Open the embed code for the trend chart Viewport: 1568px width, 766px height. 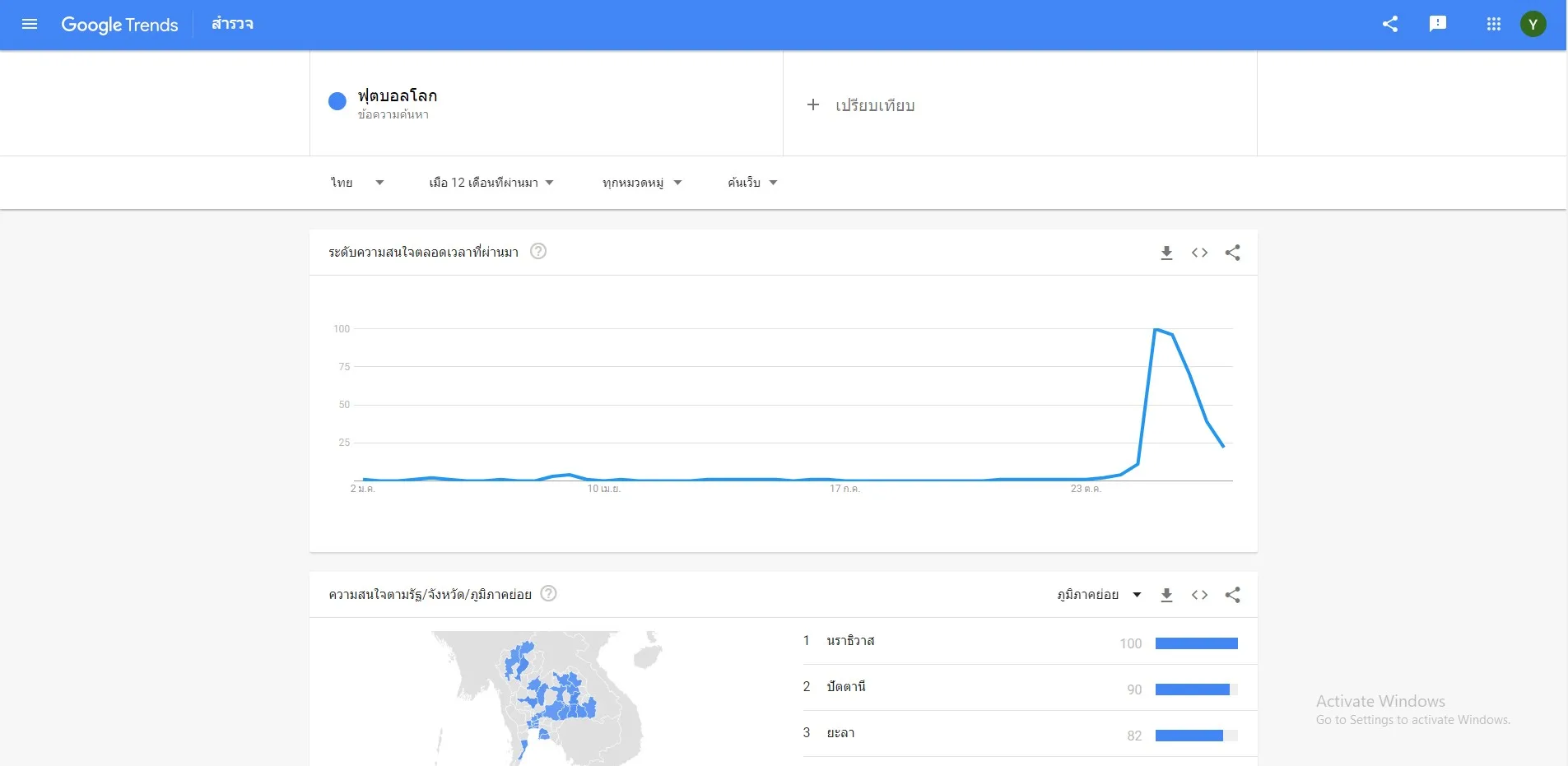(x=1200, y=253)
